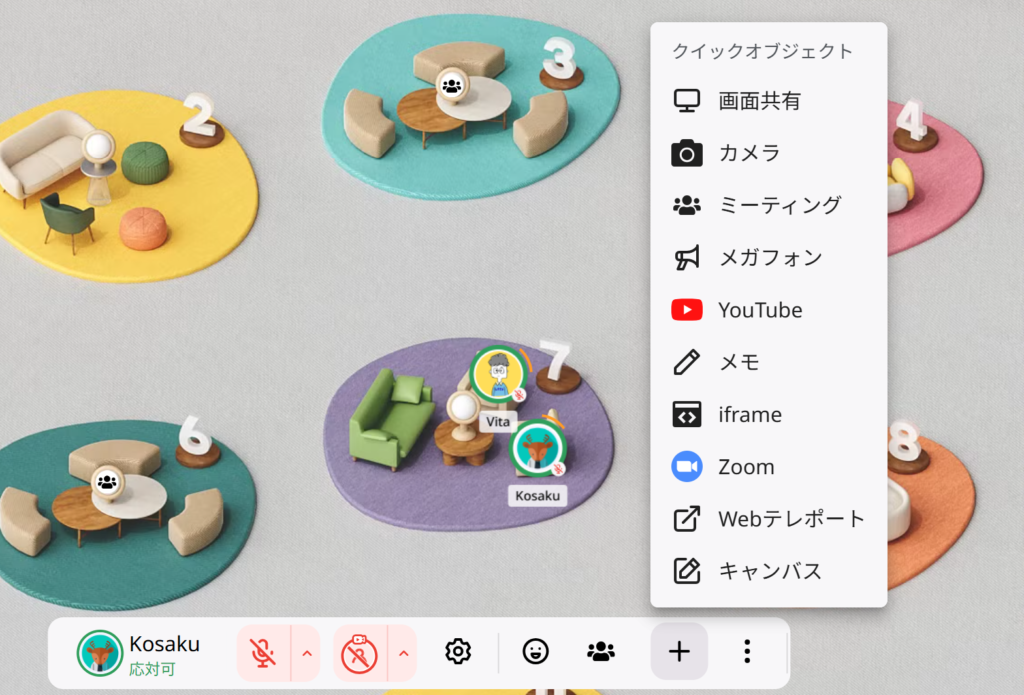Viewport: 1024px width, 695px height.
Task: Expand camera options chevron
Action: (x=403, y=653)
